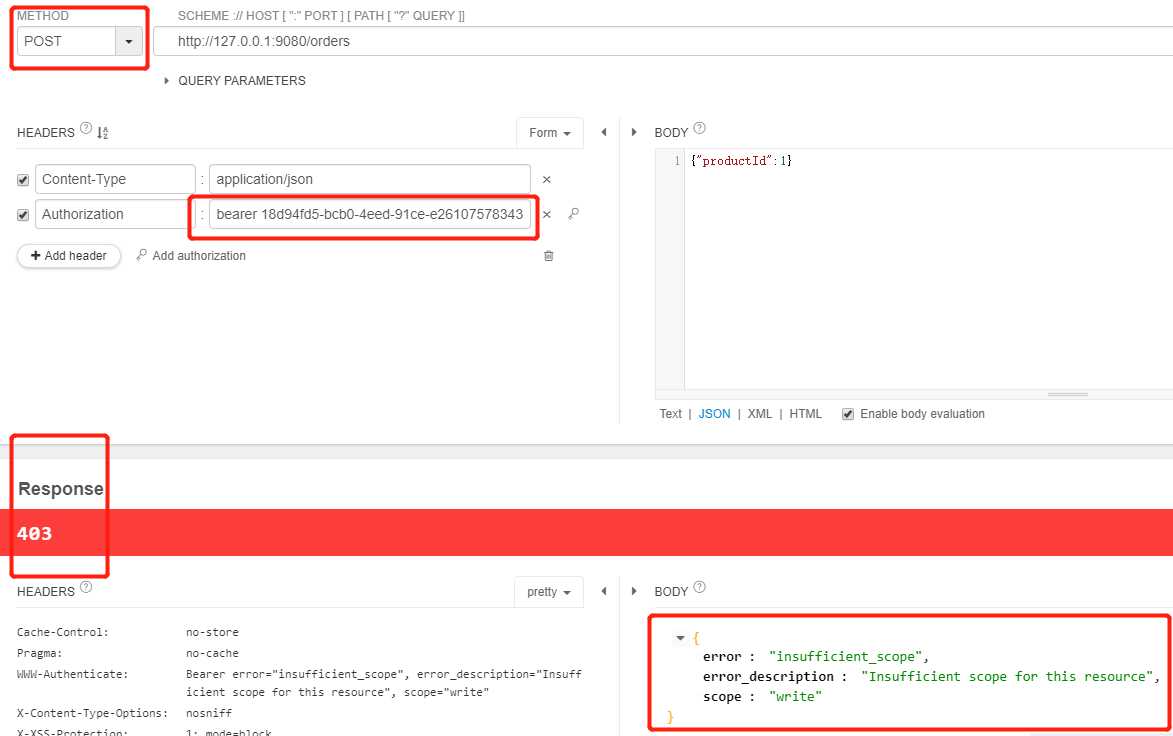Screen dimensions: 1173x736
Task: Expand request body panel with right arrow
Action: coord(634,132)
